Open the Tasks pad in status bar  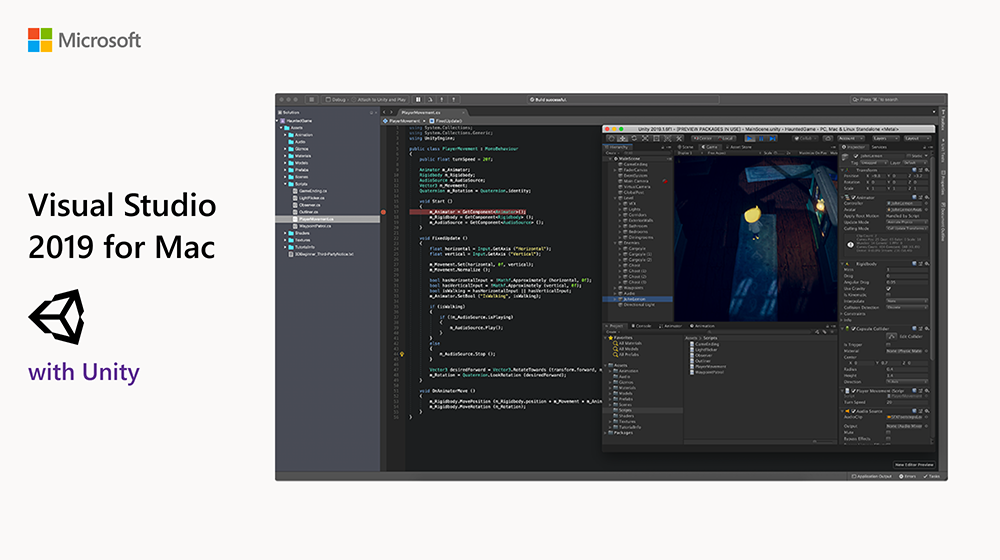(932, 476)
